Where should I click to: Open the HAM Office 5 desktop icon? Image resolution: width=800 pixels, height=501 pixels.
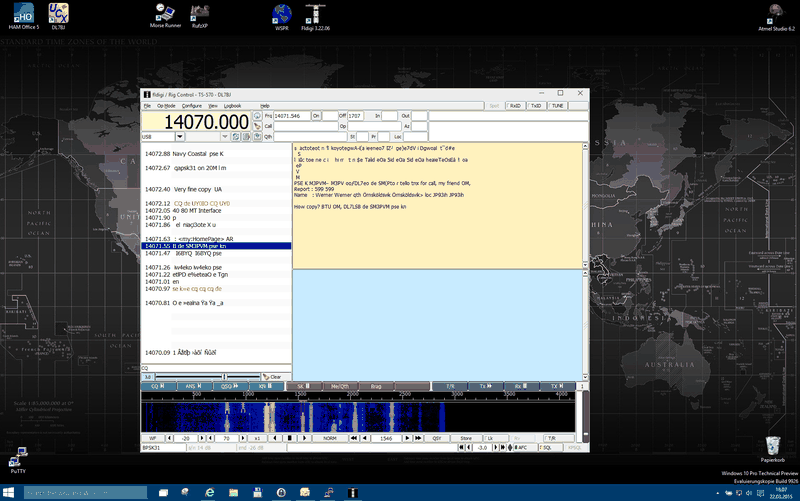[23, 16]
